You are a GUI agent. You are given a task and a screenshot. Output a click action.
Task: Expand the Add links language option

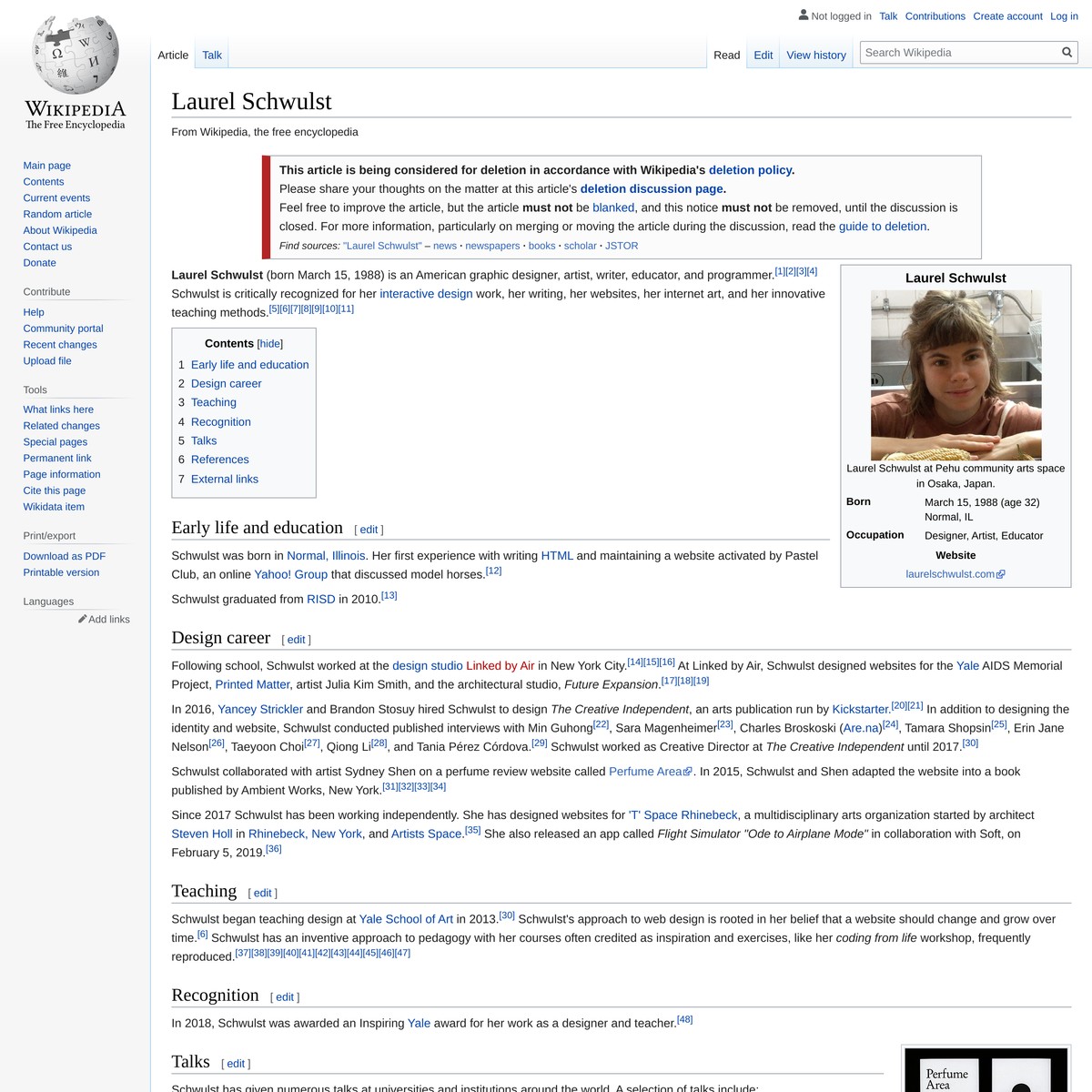[x=106, y=619]
